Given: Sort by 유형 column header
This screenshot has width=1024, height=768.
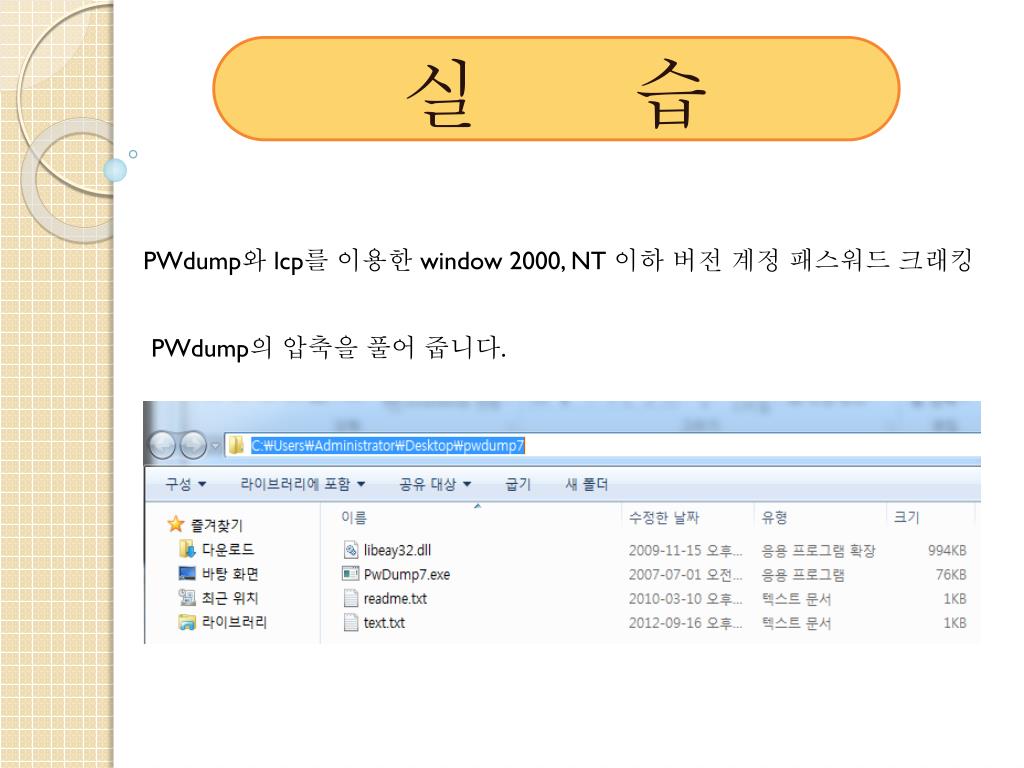Looking at the screenshot, I should 774,517.
